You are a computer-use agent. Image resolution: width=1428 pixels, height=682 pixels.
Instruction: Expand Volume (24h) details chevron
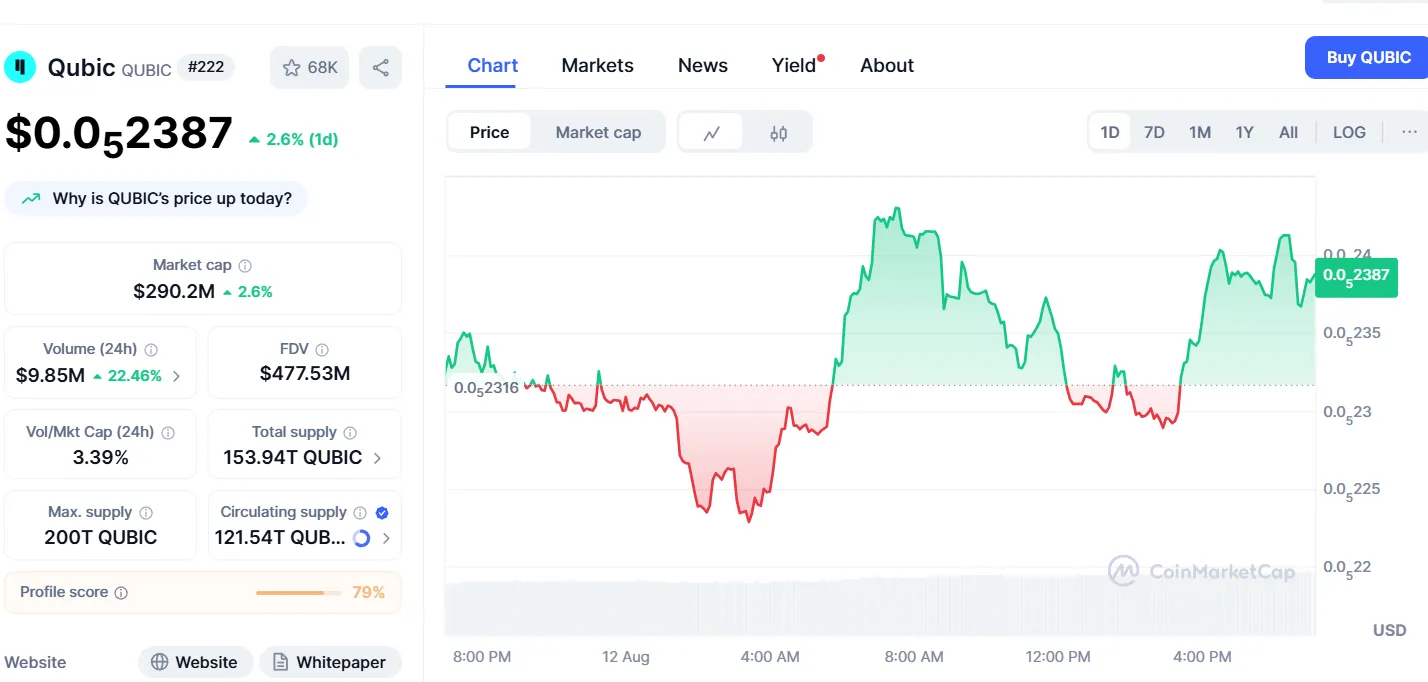(x=177, y=377)
